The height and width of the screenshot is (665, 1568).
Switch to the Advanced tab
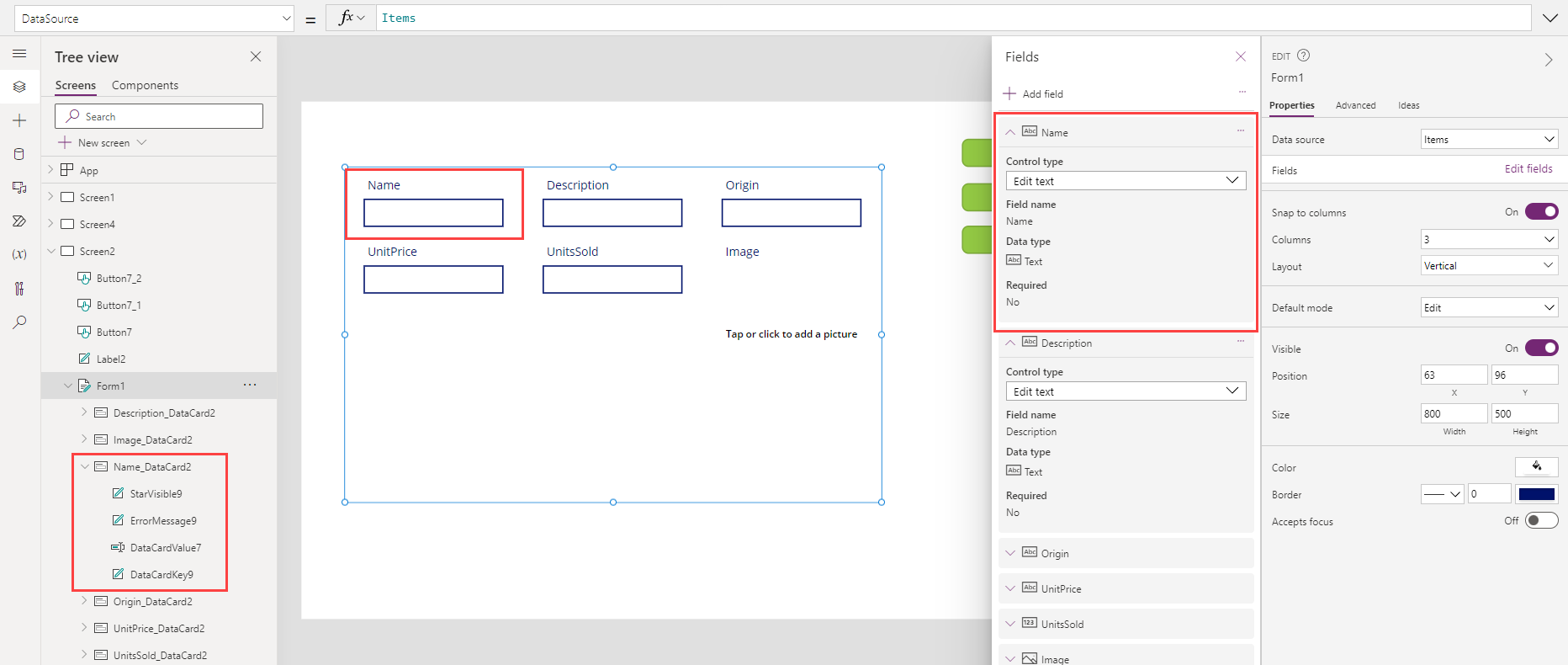1355,105
